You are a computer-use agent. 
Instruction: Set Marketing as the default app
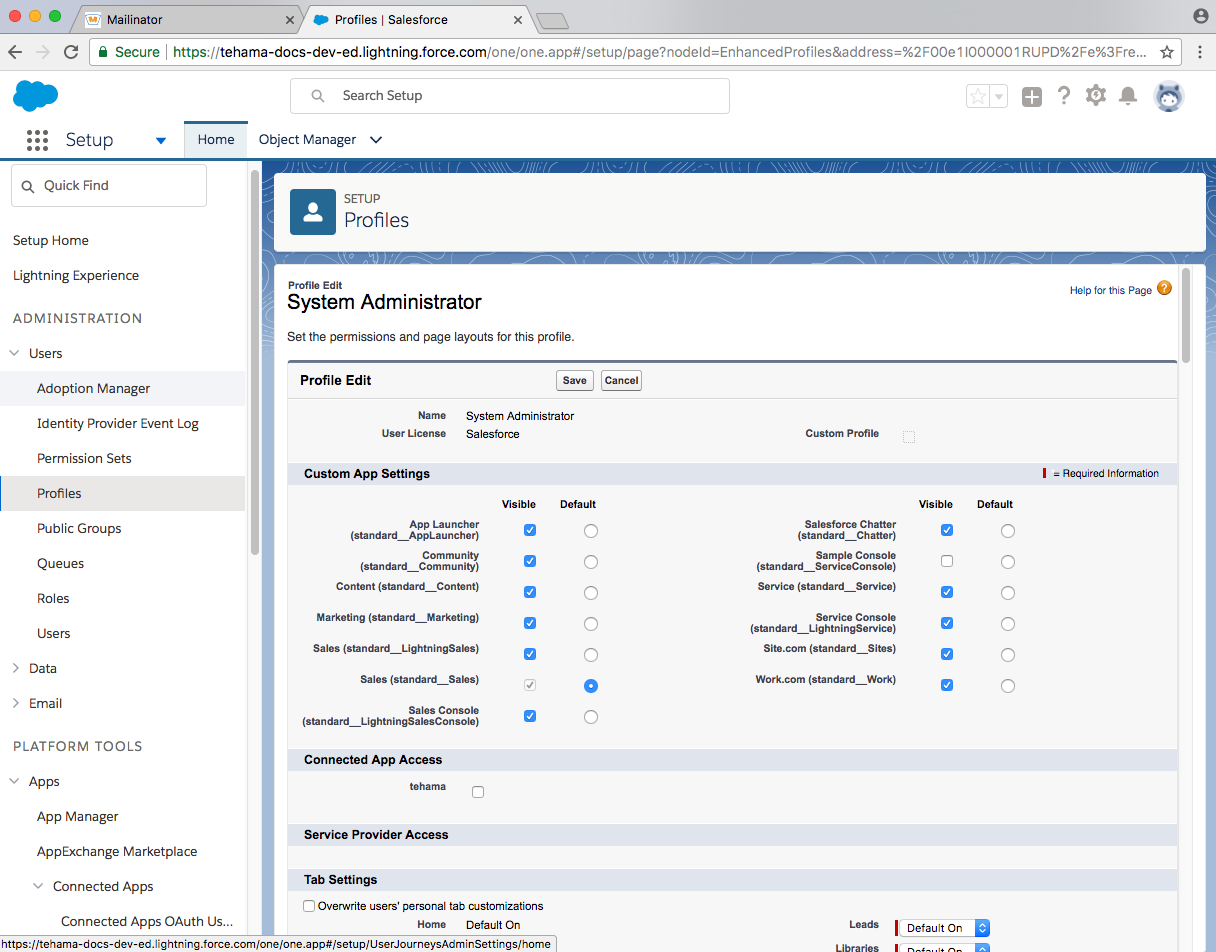[591, 624]
